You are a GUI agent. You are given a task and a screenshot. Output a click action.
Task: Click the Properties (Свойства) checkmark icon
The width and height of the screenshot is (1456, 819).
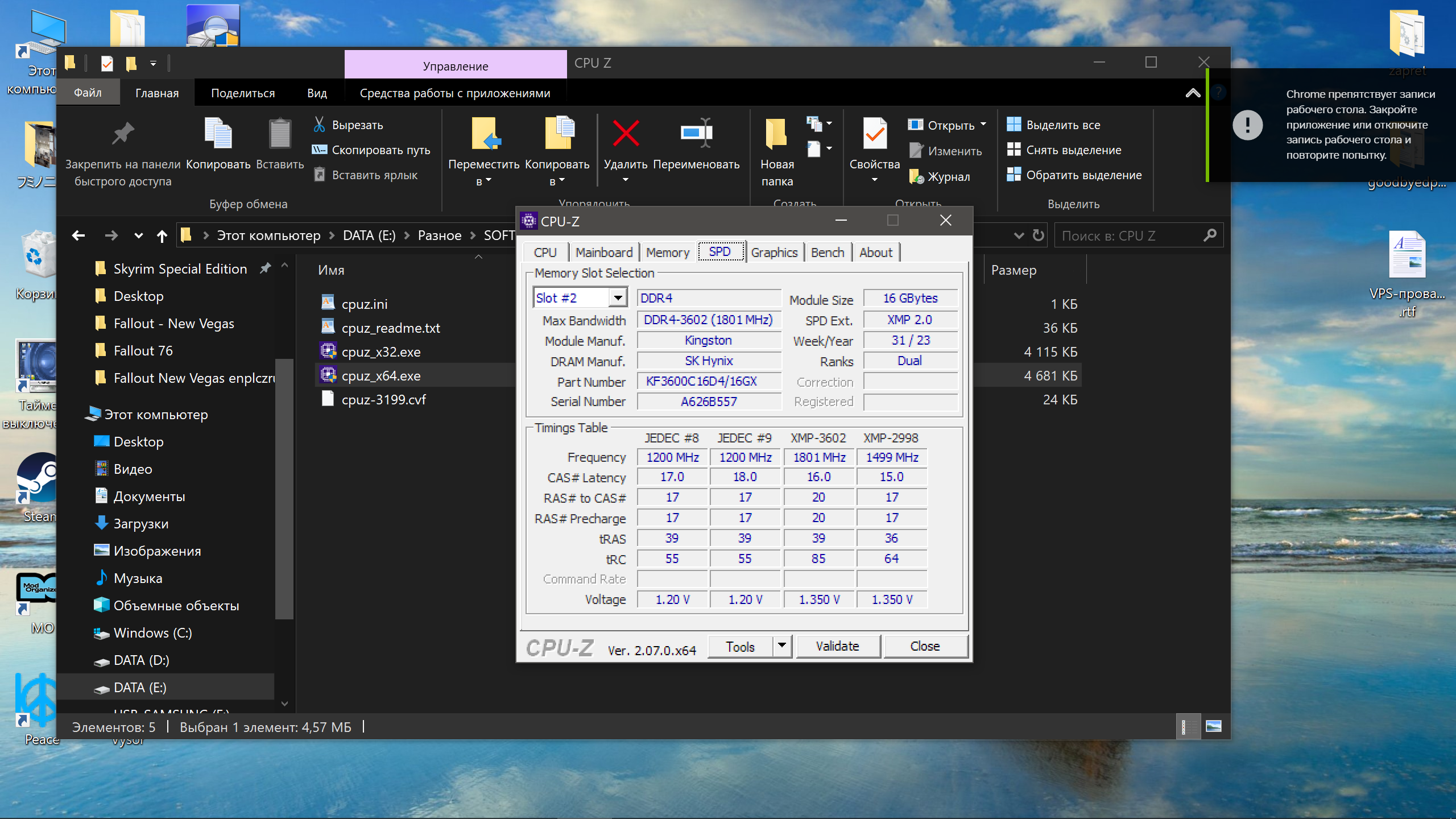tap(874, 134)
